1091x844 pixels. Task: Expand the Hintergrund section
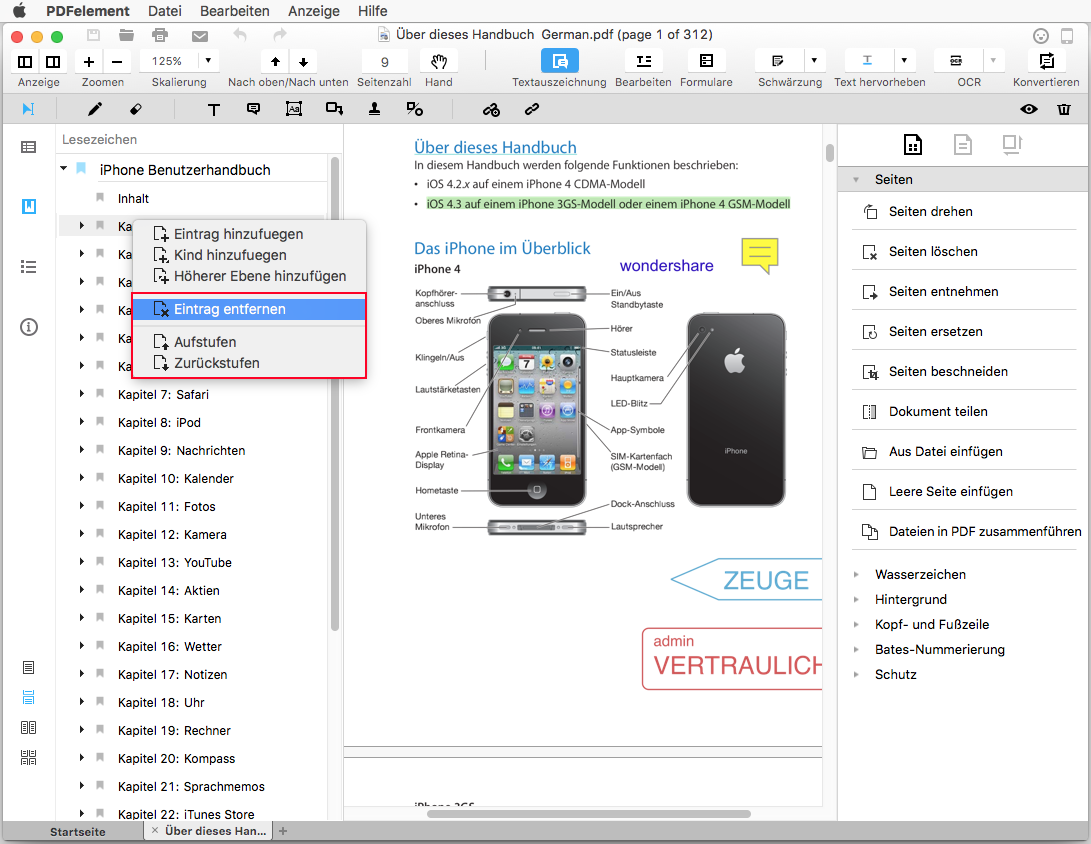pos(857,600)
